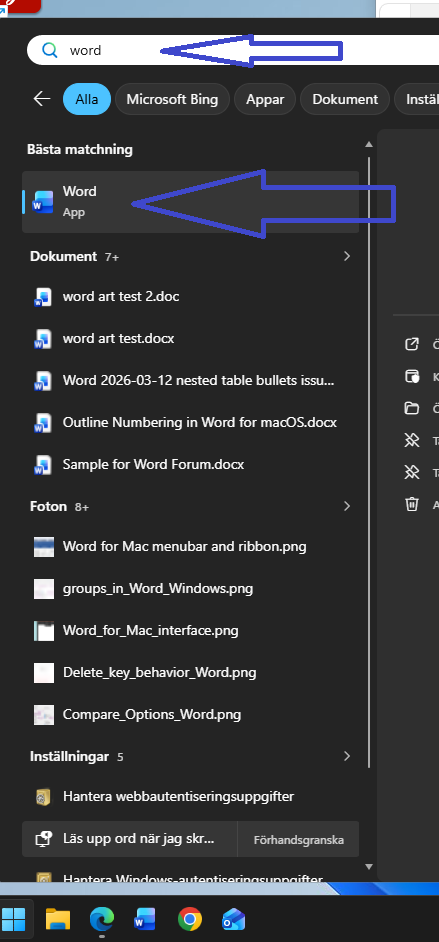Click the Förhandsgranska button

[298, 839]
